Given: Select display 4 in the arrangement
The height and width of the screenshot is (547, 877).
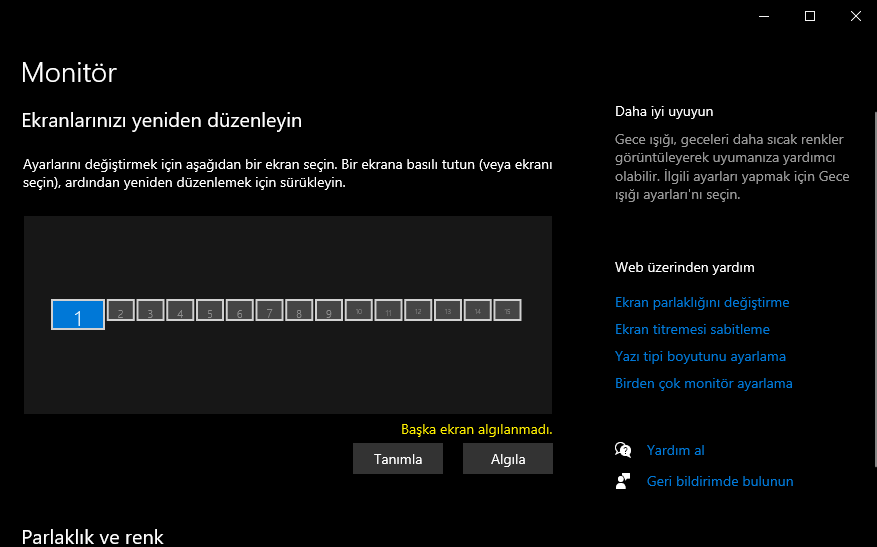Looking at the screenshot, I should [180, 310].
